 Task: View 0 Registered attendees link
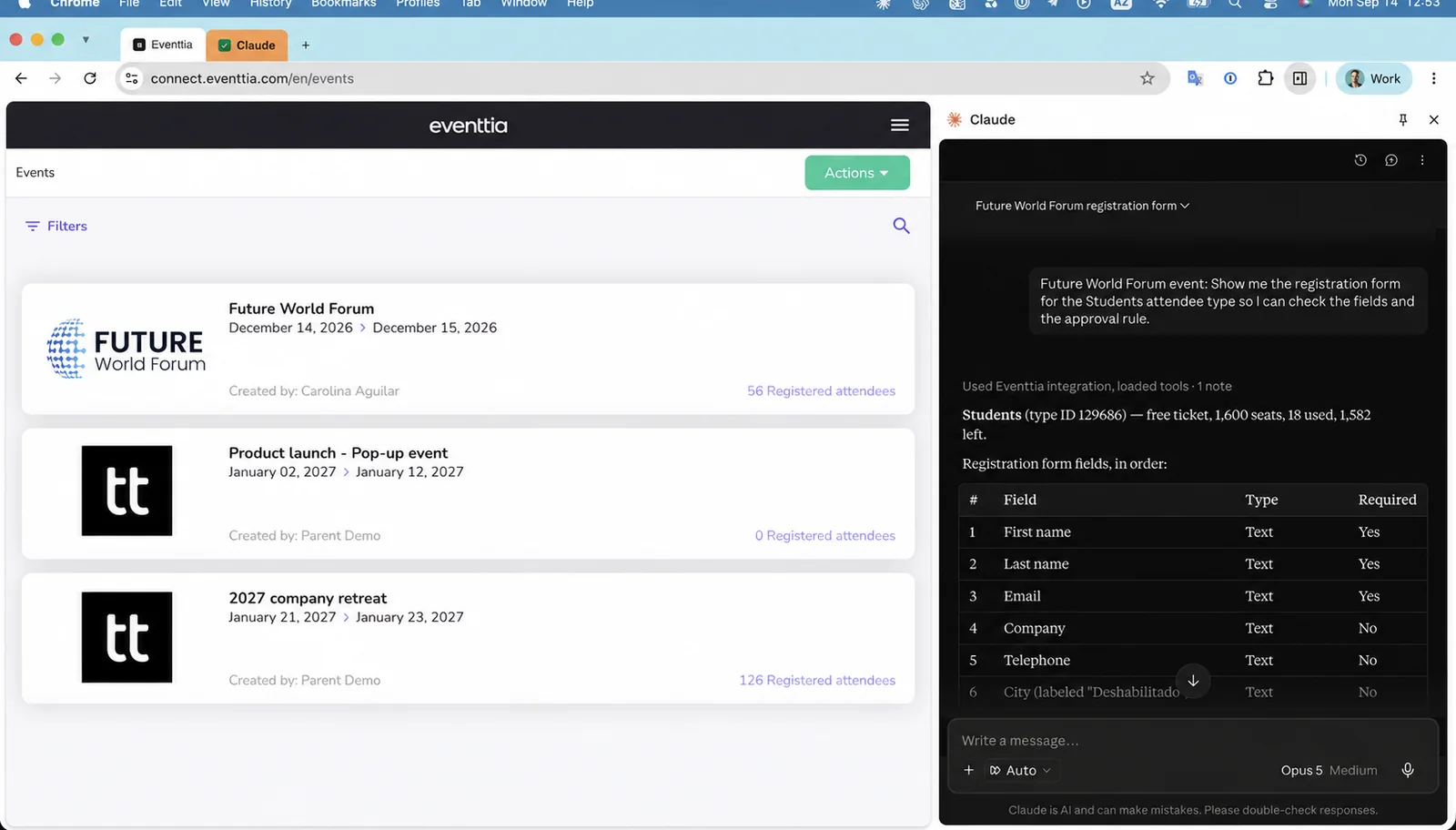(824, 535)
